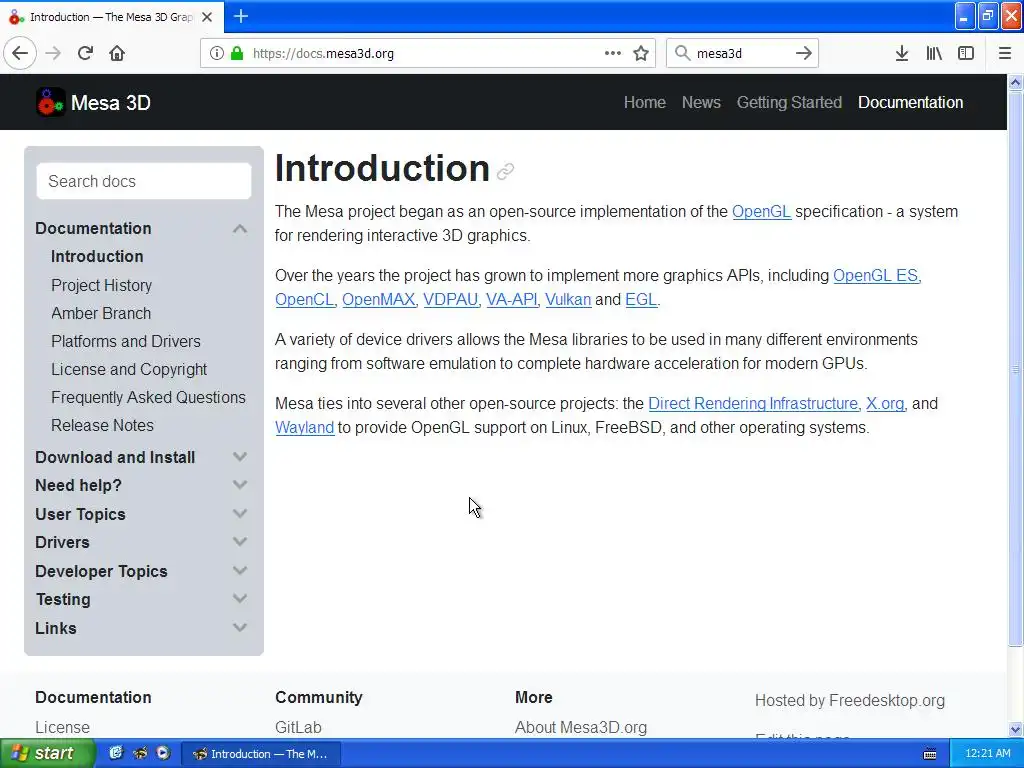
Task: Show site information icon in address bar
Action: coord(217,54)
